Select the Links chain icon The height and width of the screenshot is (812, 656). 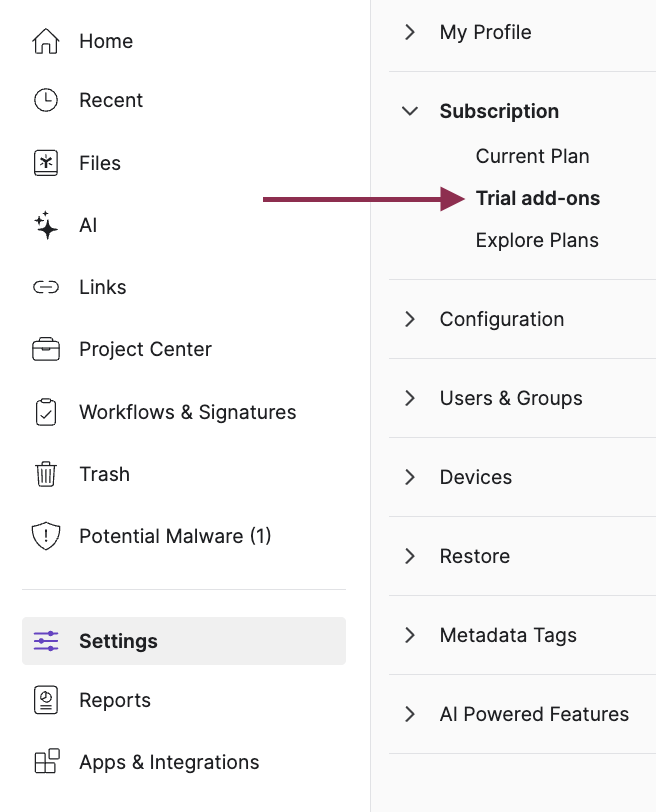[x=46, y=287]
